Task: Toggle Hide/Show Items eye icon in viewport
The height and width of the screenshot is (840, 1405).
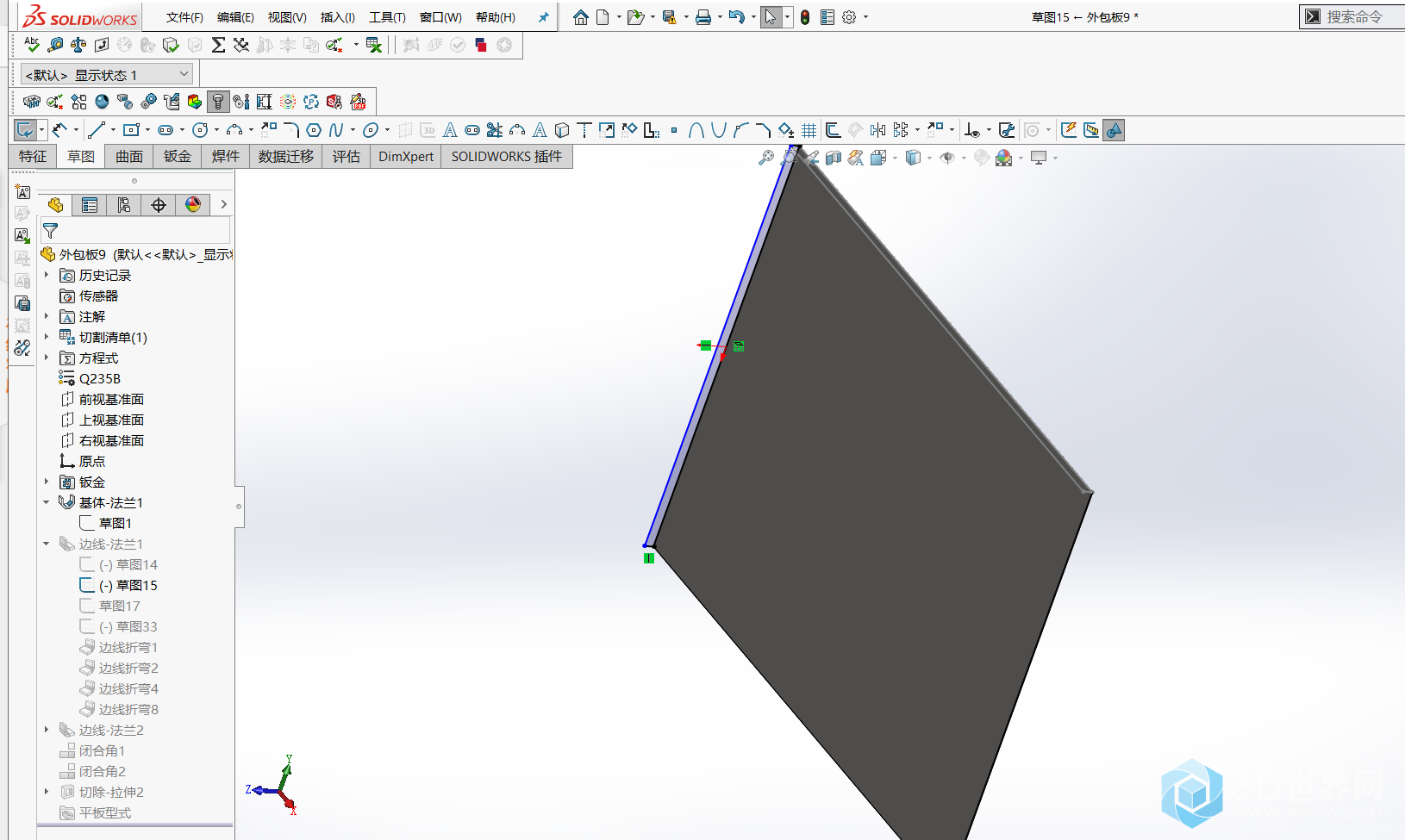Action: tap(947, 158)
